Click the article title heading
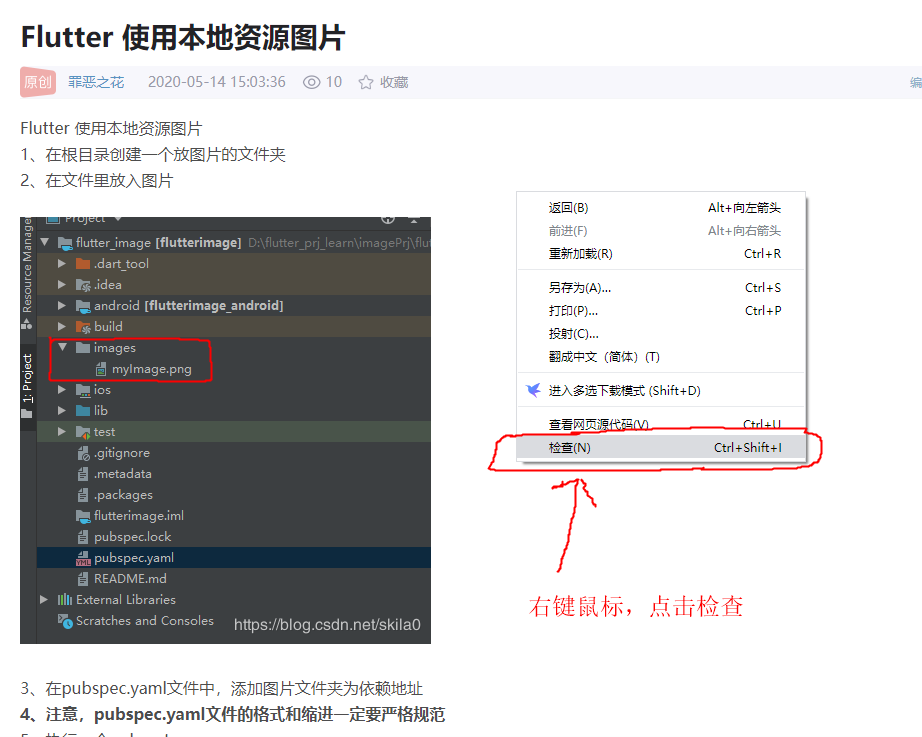The image size is (922, 737). tap(183, 37)
